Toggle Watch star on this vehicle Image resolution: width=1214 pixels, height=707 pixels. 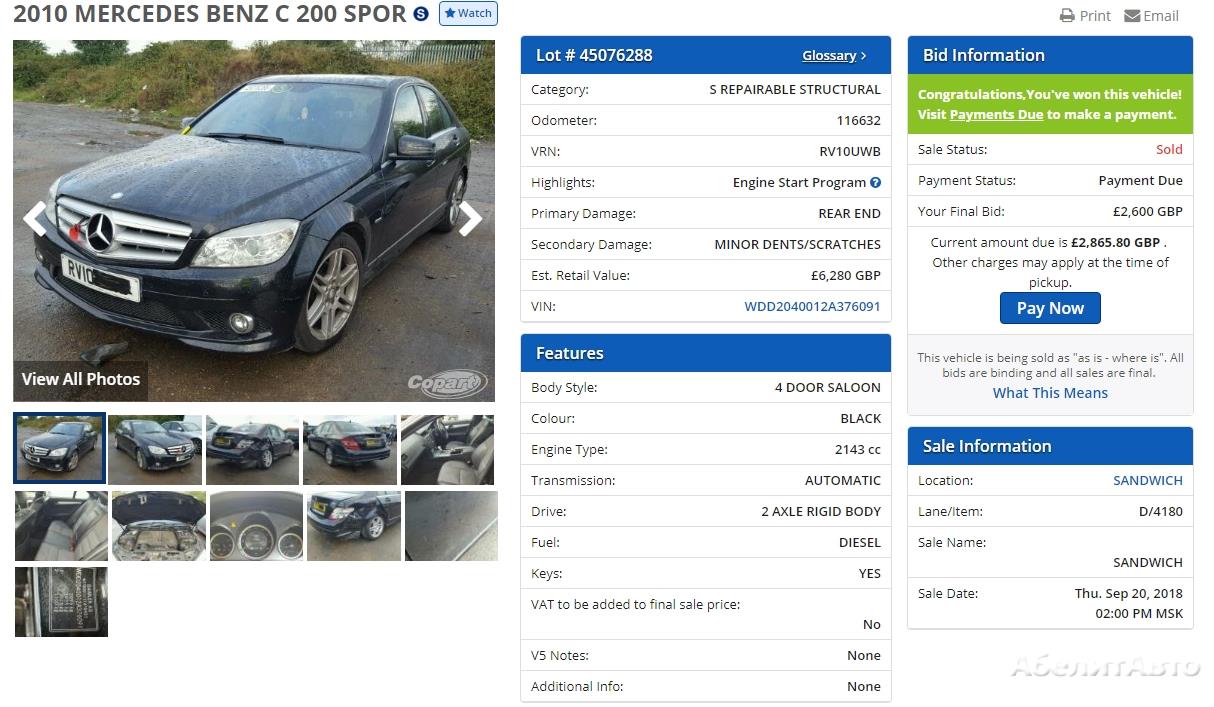tap(468, 14)
